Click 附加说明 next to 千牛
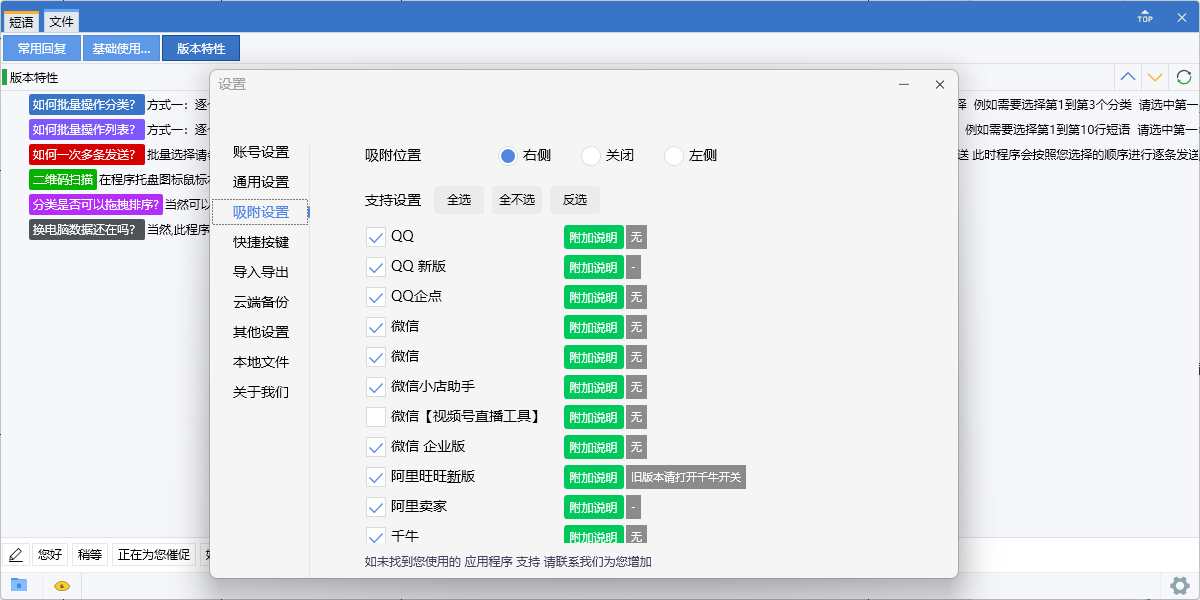1200x600 pixels. click(x=593, y=537)
